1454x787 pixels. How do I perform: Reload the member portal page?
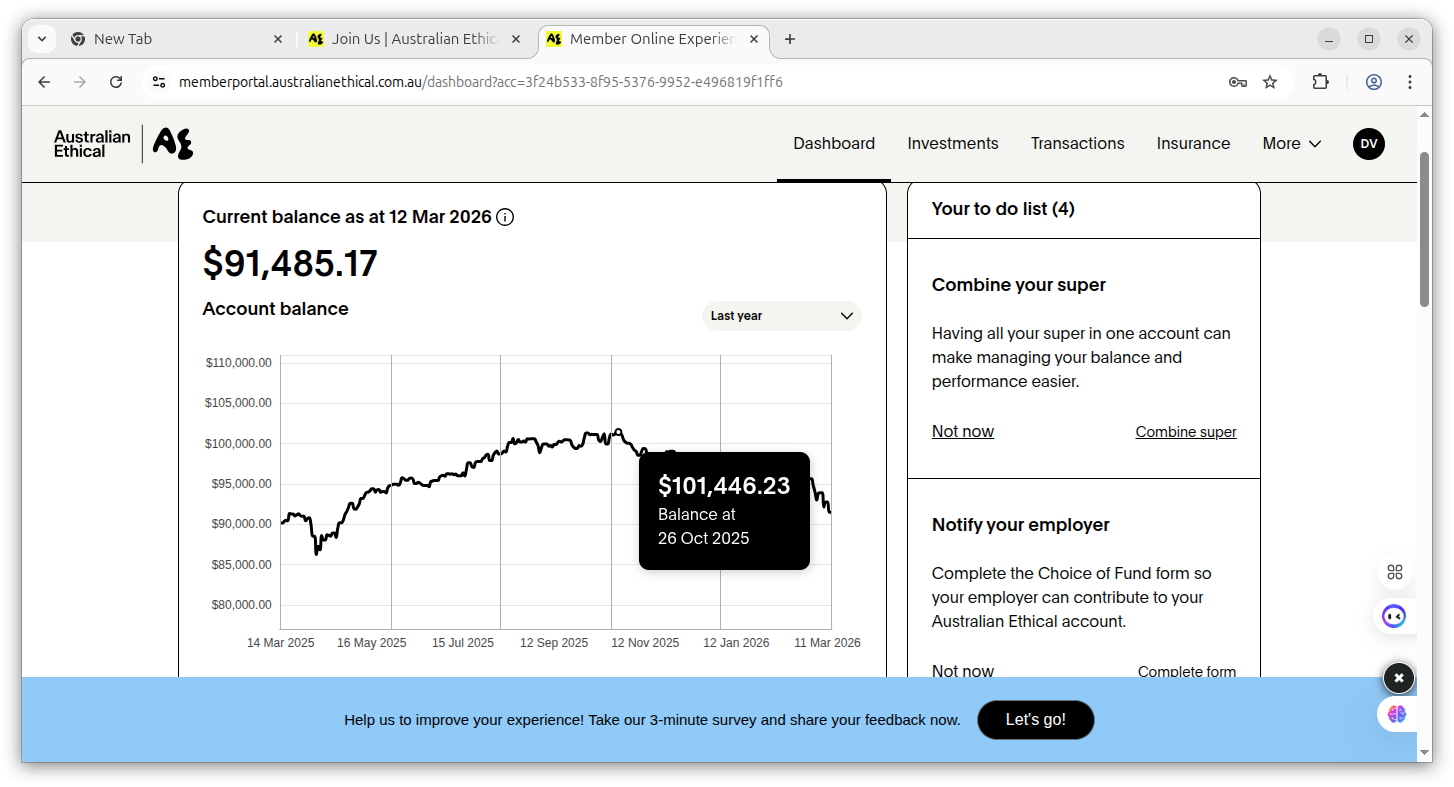(x=116, y=82)
